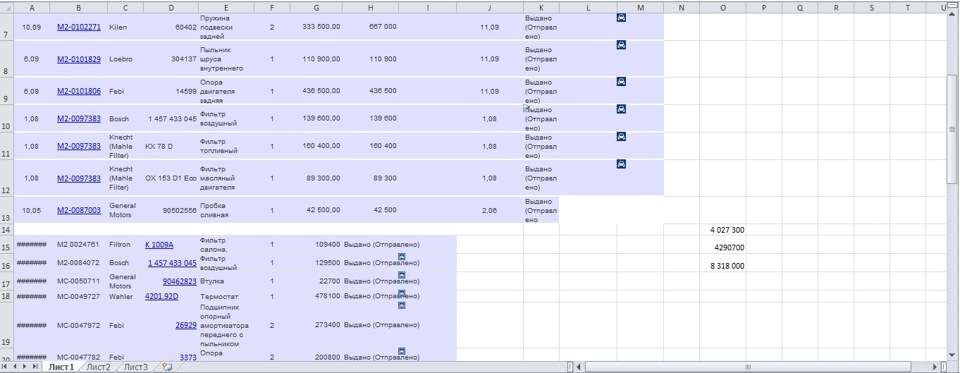The width and height of the screenshot is (960, 373).
Task: Click the car icon in row 9
Action: tap(621, 81)
